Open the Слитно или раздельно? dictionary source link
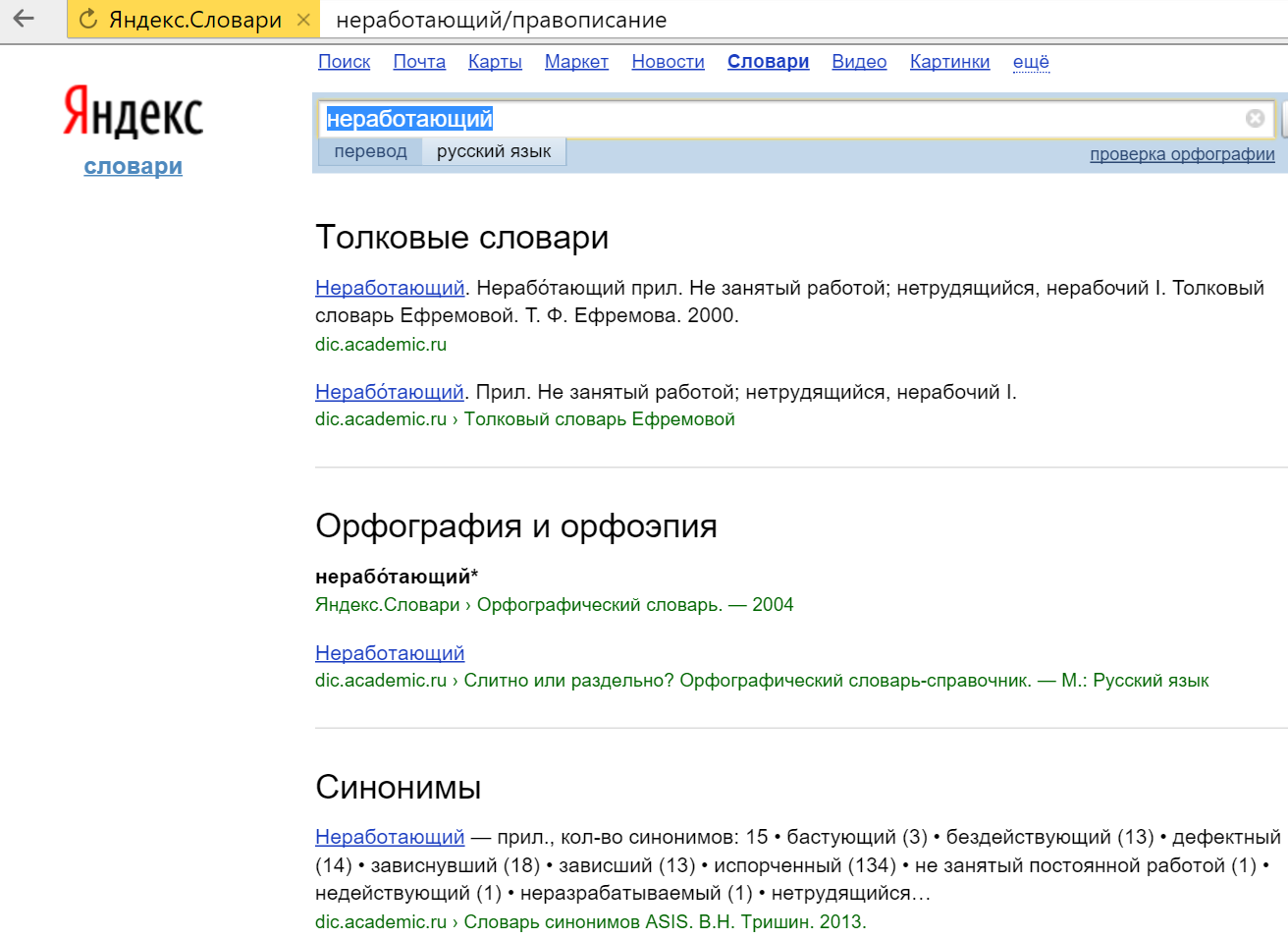 836,681
